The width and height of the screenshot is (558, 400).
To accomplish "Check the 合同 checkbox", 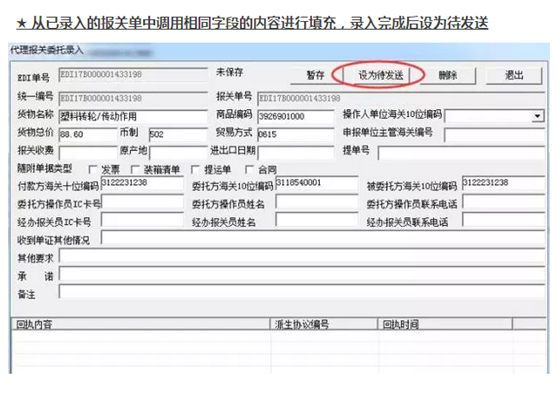I will pyautogui.click(x=249, y=169).
